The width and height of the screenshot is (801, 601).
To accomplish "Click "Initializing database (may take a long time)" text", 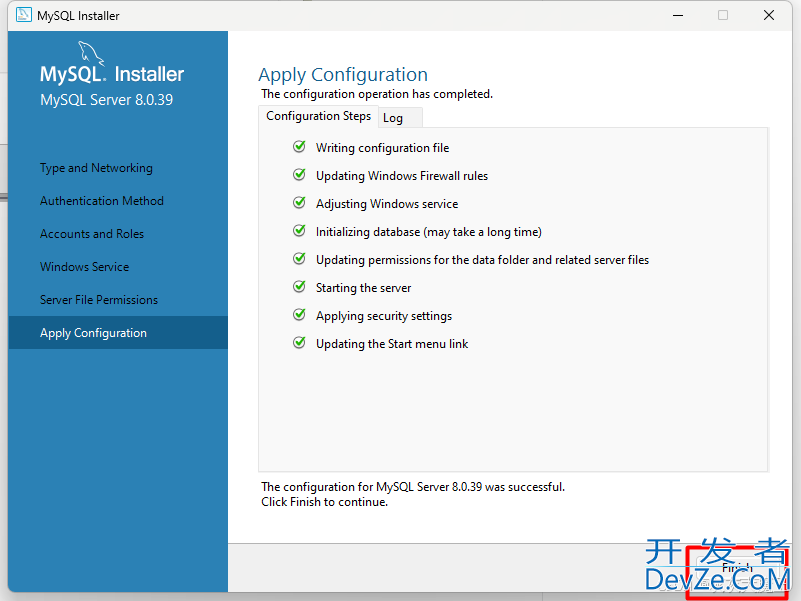I will click(429, 232).
